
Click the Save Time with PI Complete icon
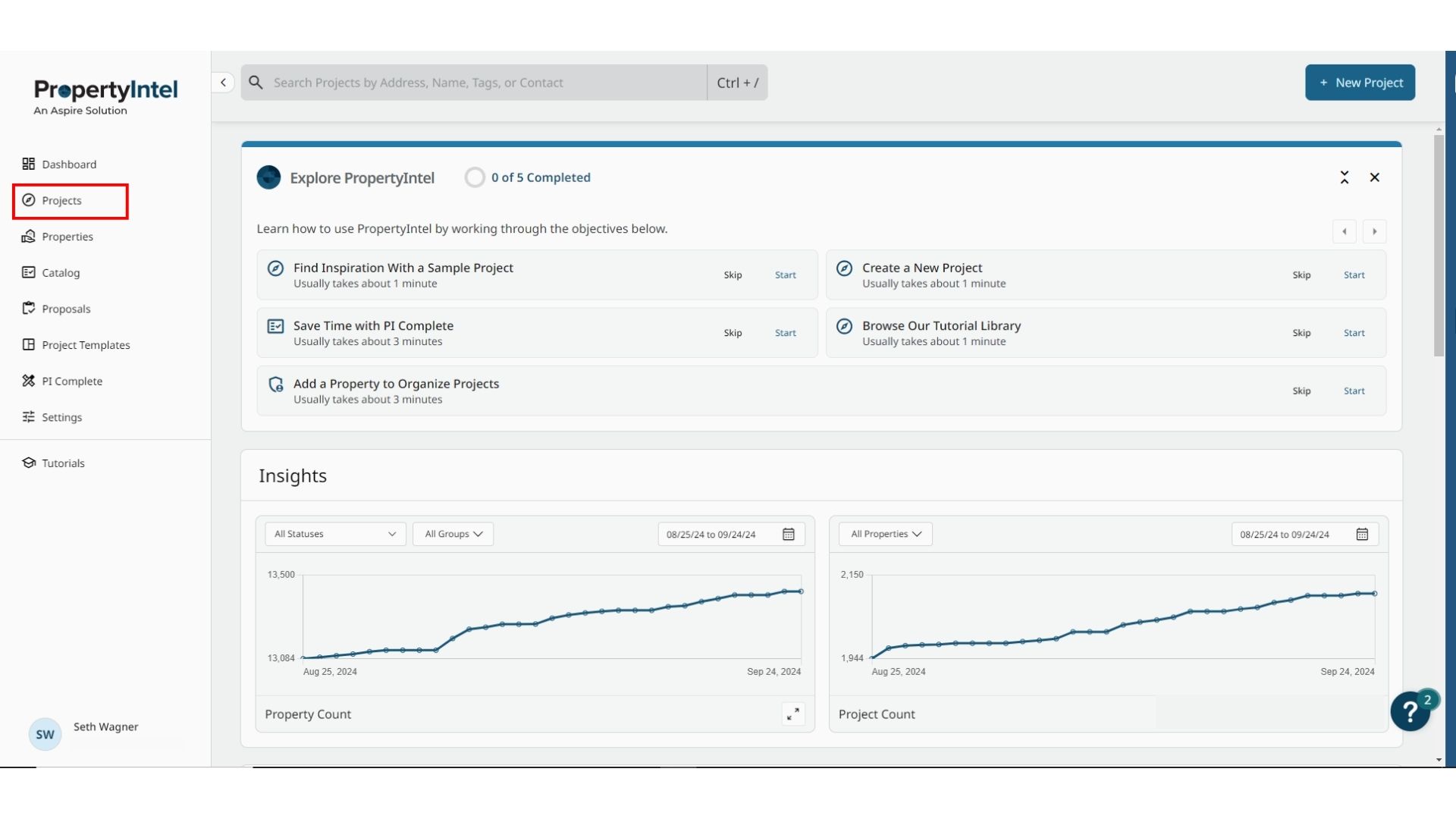(x=275, y=326)
